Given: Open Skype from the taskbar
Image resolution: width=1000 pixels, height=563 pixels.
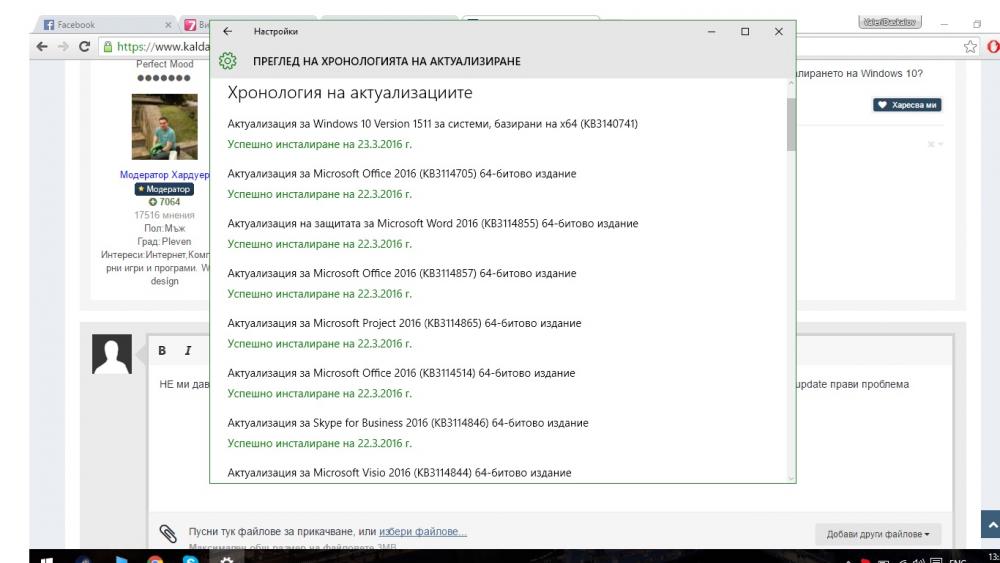Looking at the screenshot, I should (191, 559).
